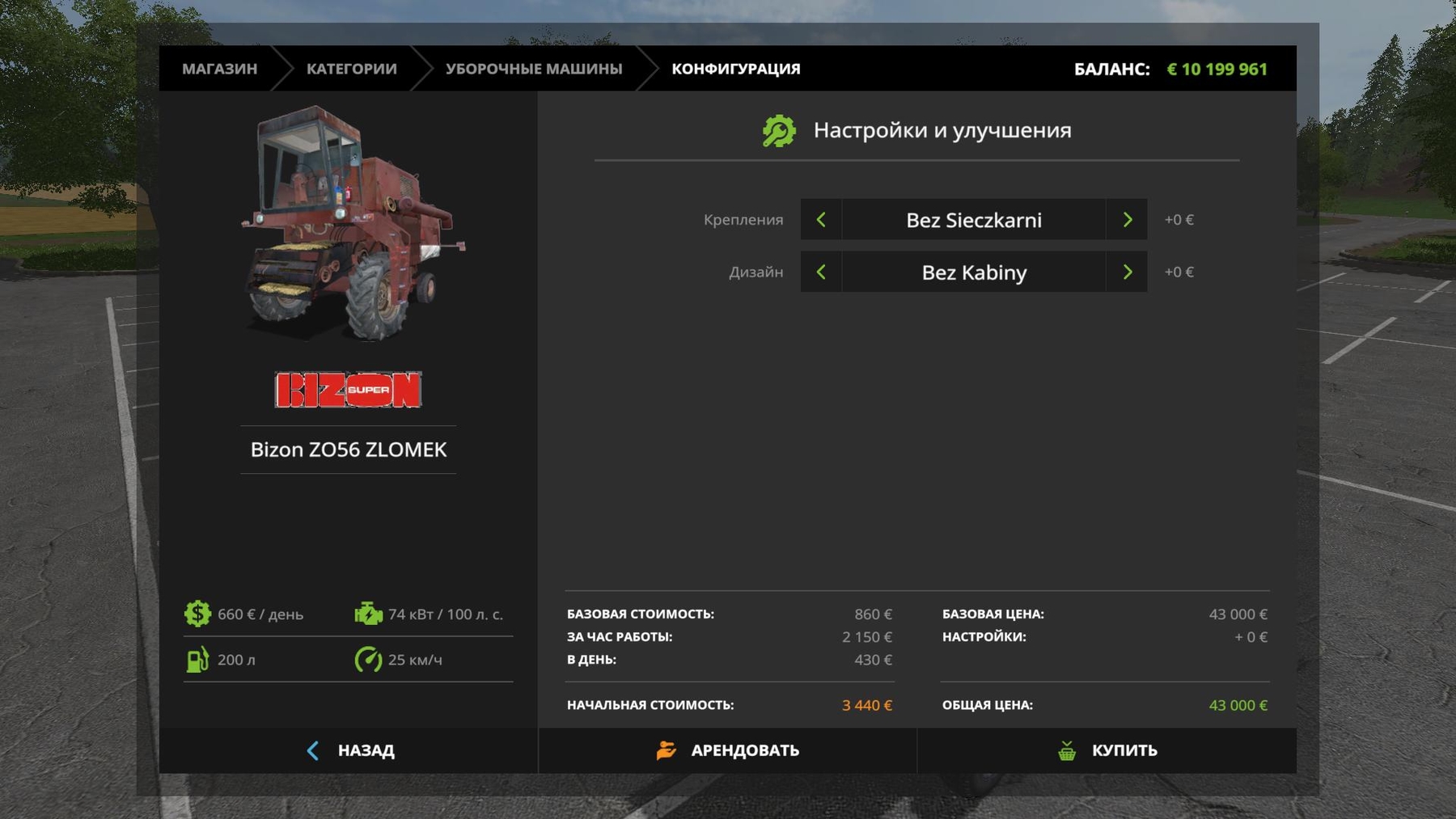1456x819 pixels.
Task: Click the orange lease hand icon
Action: pyautogui.click(x=666, y=750)
